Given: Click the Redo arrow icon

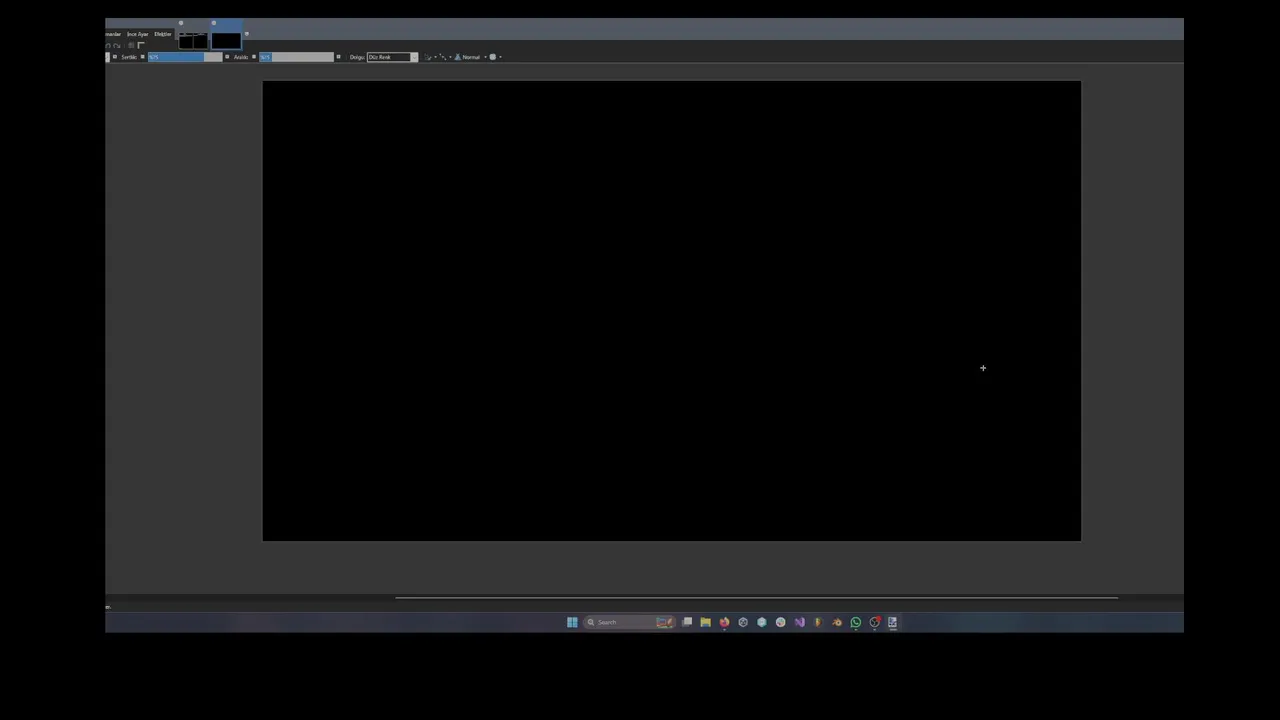Looking at the screenshot, I should tap(117, 46).
